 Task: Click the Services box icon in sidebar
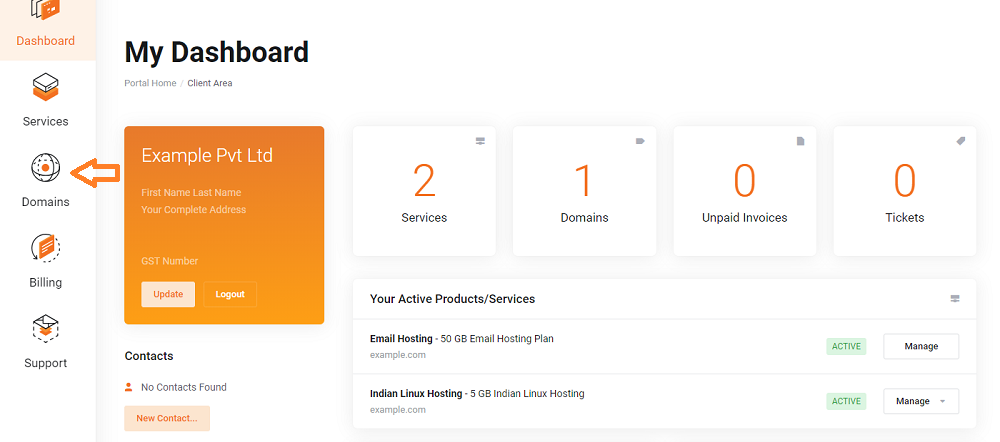click(46, 88)
